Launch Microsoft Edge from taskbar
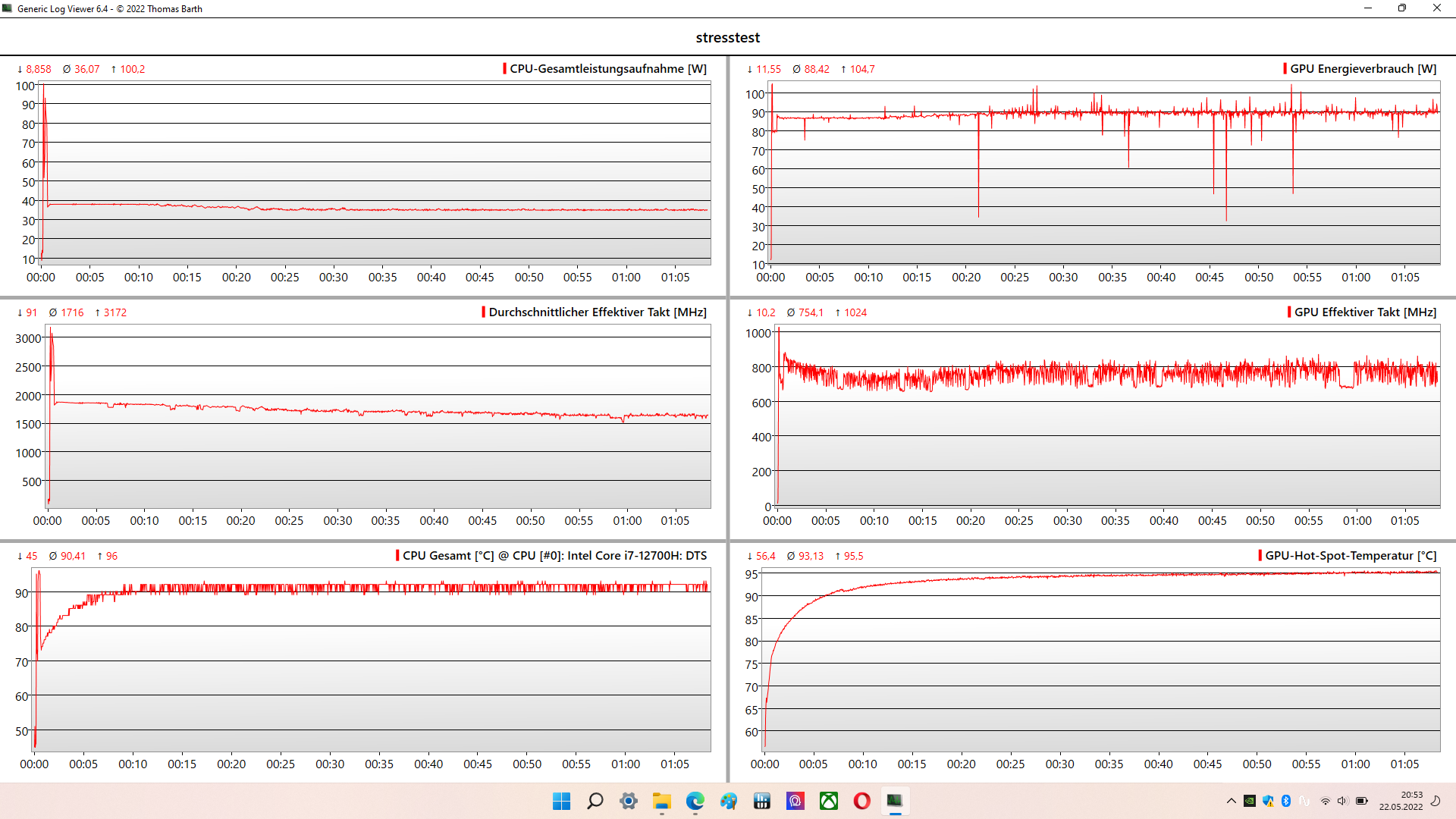 coord(695,801)
